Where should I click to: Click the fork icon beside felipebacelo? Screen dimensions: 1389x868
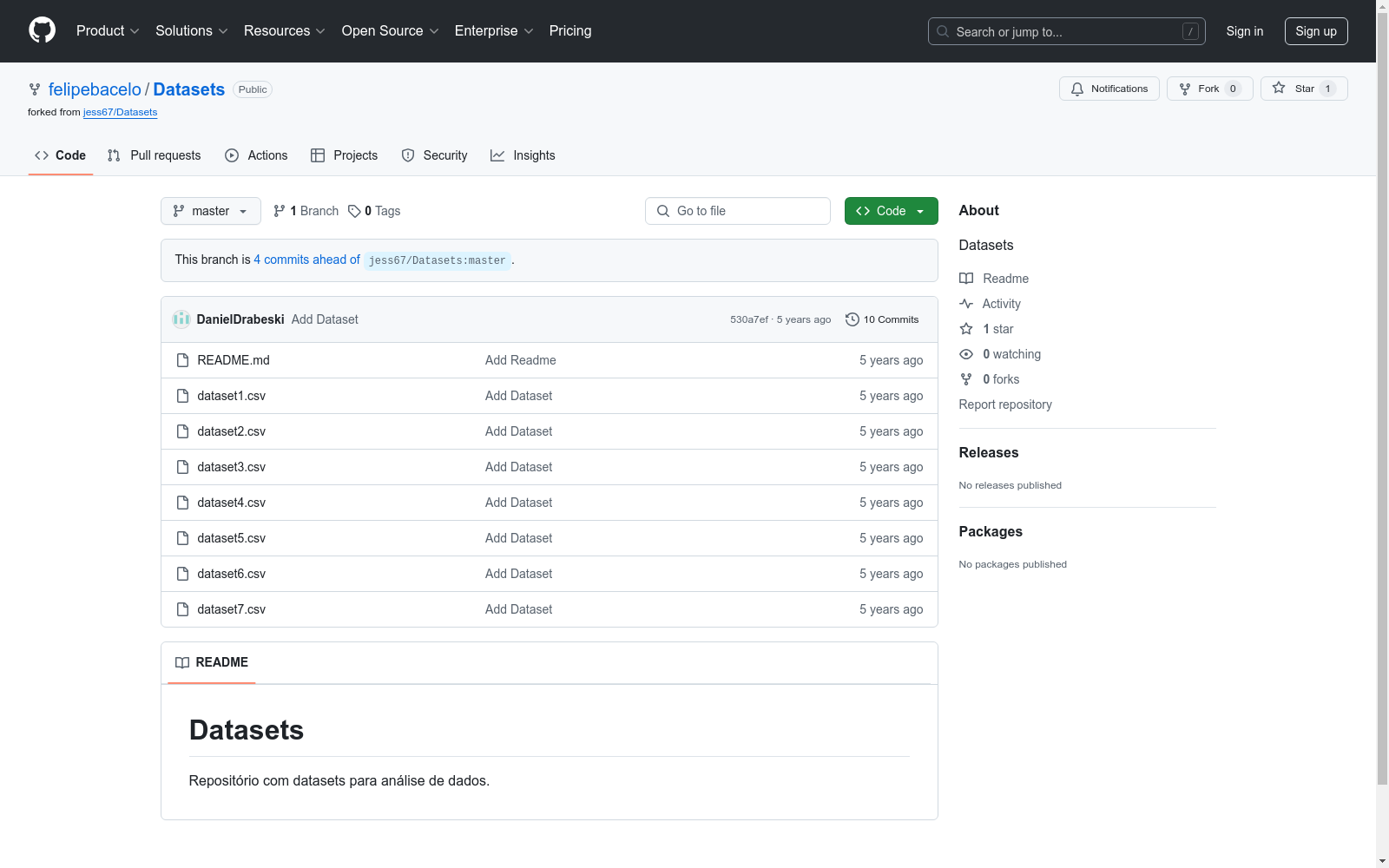(35, 89)
